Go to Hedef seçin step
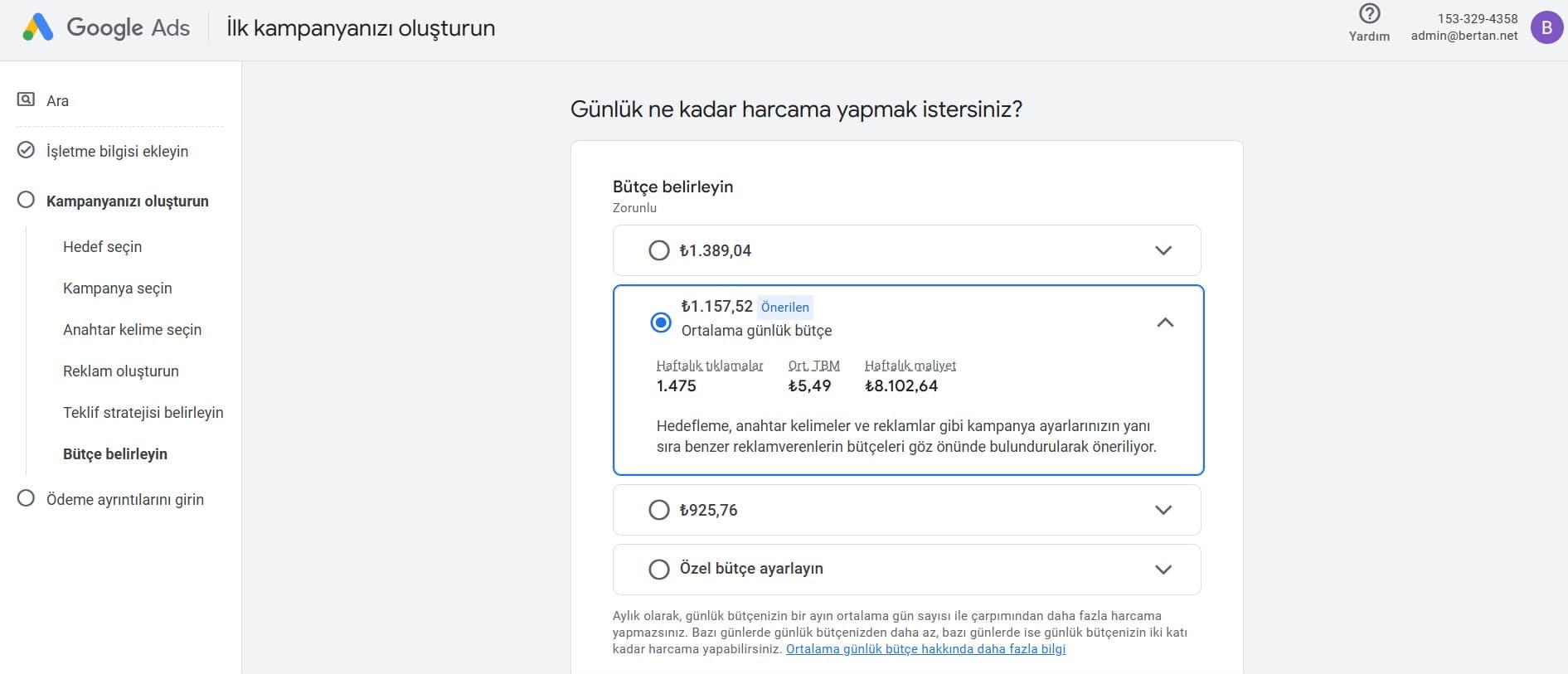The width and height of the screenshot is (1568, 674). click(102, 247)
